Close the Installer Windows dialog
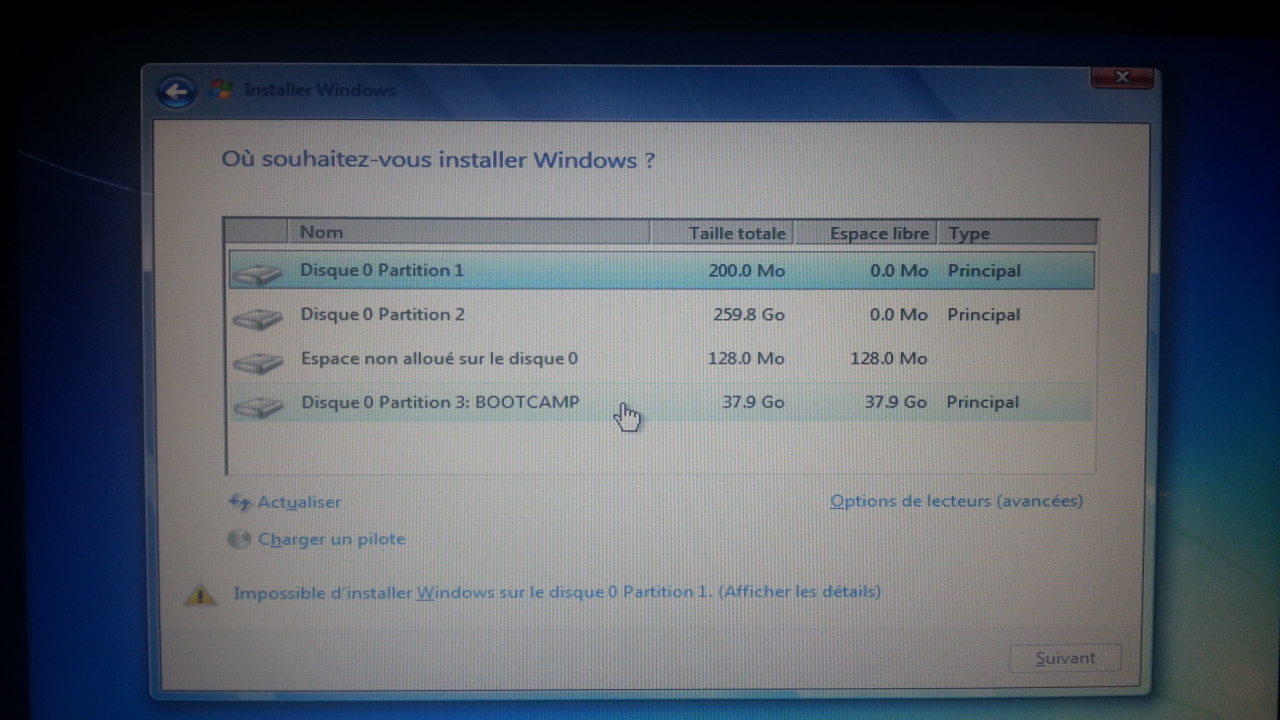 [x=1122, y=78]
